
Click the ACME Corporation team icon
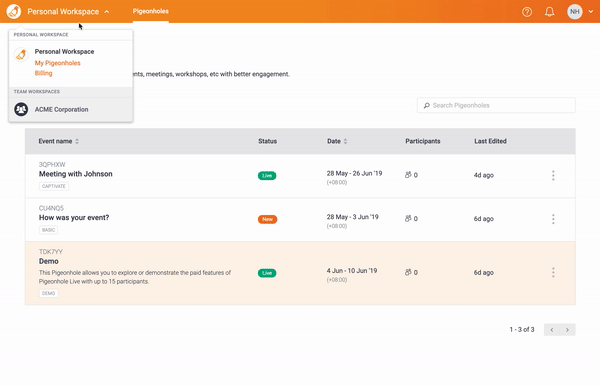coord(21,109)
